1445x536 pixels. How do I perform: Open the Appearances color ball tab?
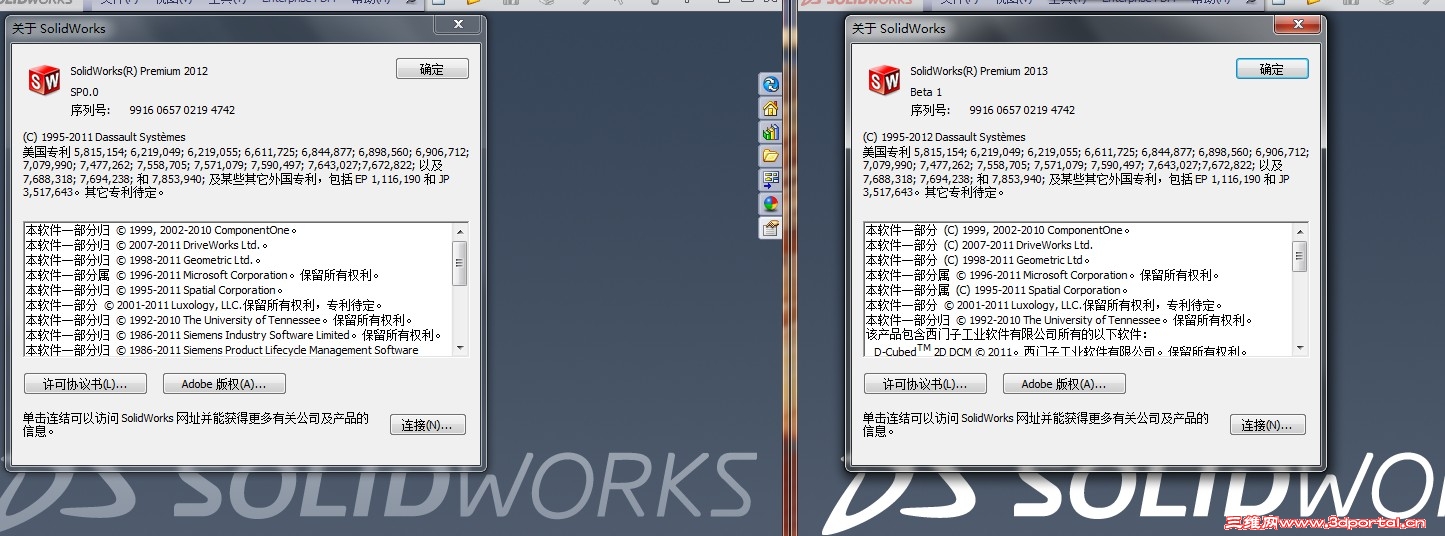click(x=770, y=204)
